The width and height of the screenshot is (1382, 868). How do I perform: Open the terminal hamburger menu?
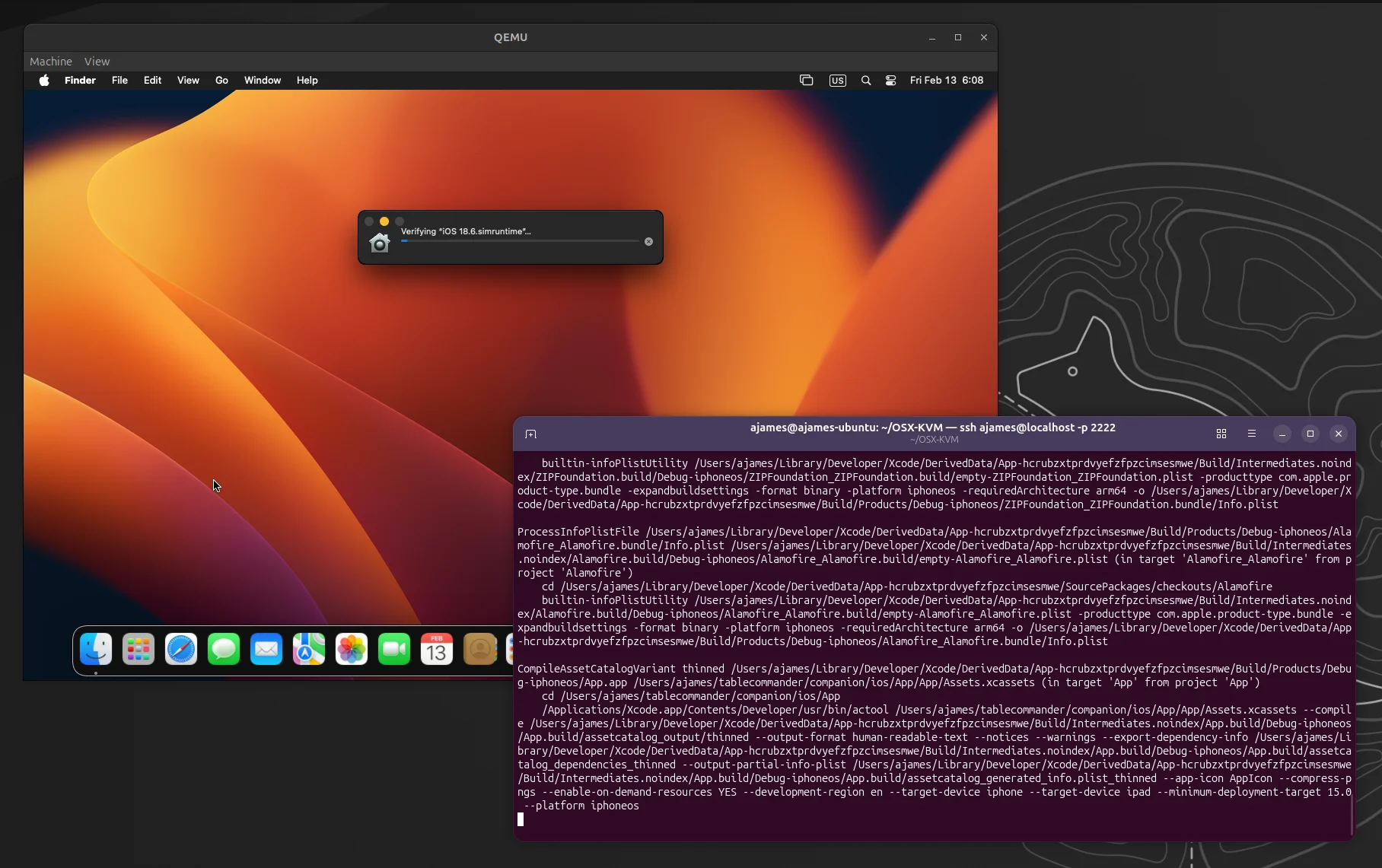[1253, 434]
